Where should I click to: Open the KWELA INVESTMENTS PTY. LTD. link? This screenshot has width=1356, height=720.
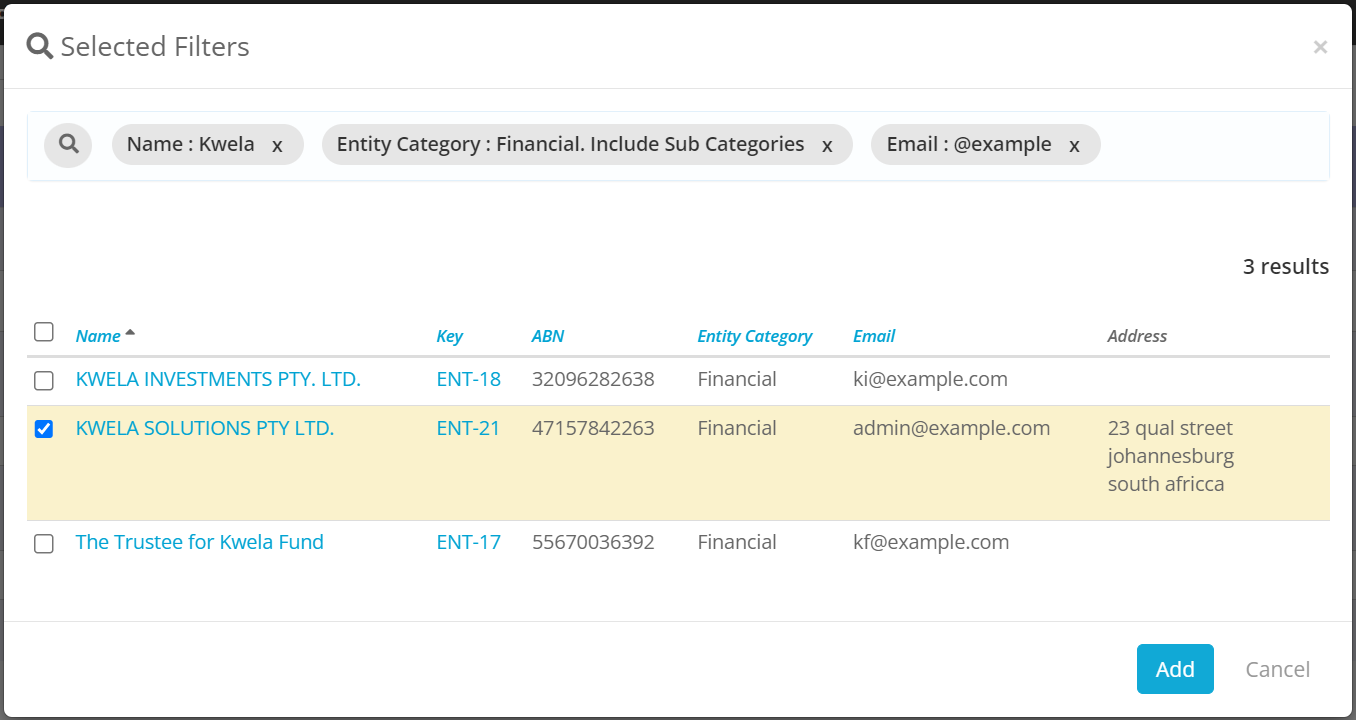[x=218, y=379]
